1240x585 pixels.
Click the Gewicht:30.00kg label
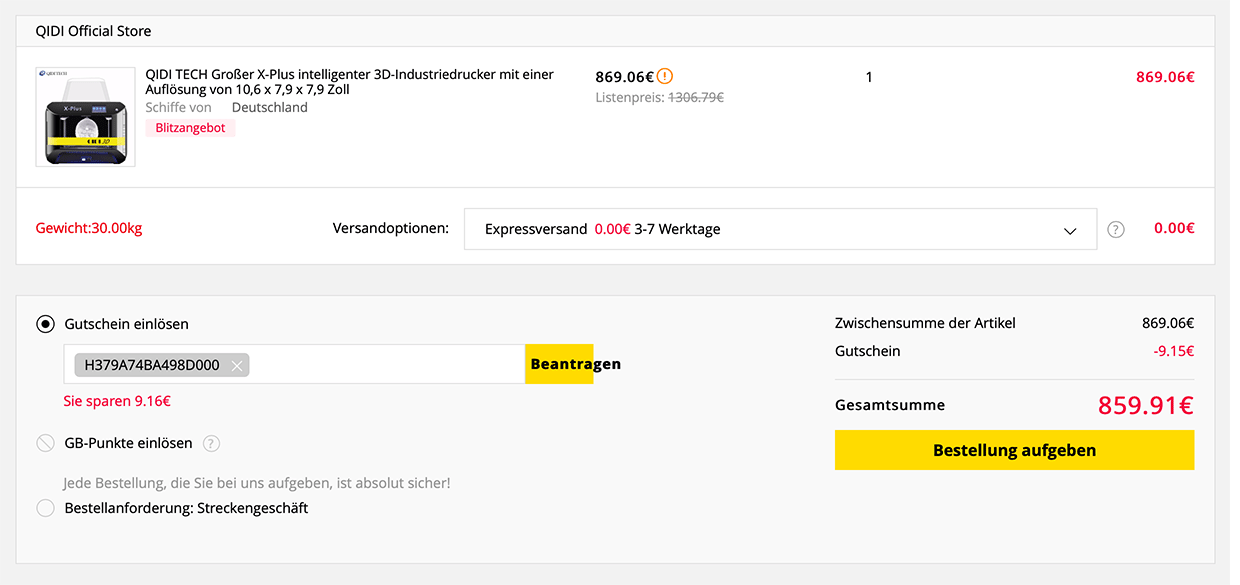click(89, 228)
